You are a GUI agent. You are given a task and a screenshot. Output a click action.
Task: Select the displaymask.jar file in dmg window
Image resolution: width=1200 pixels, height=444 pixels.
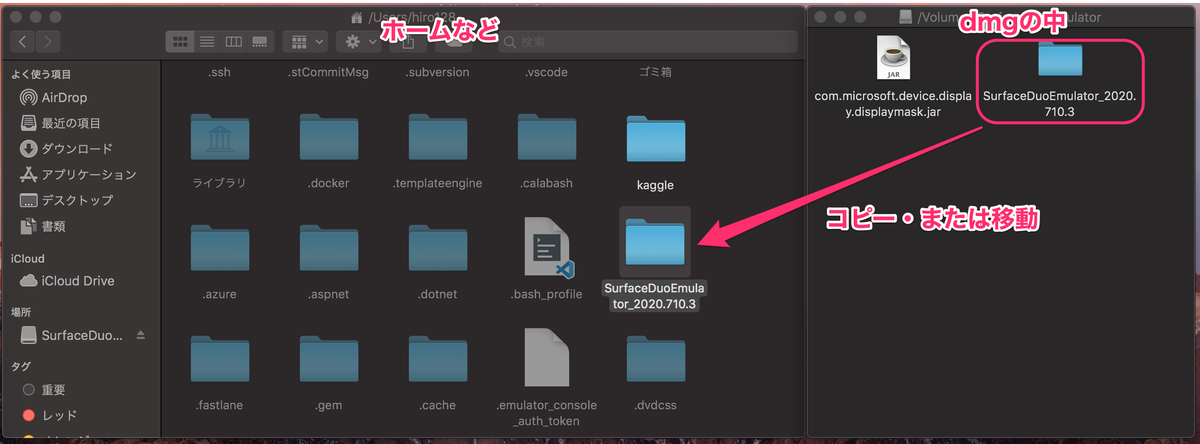893,58
